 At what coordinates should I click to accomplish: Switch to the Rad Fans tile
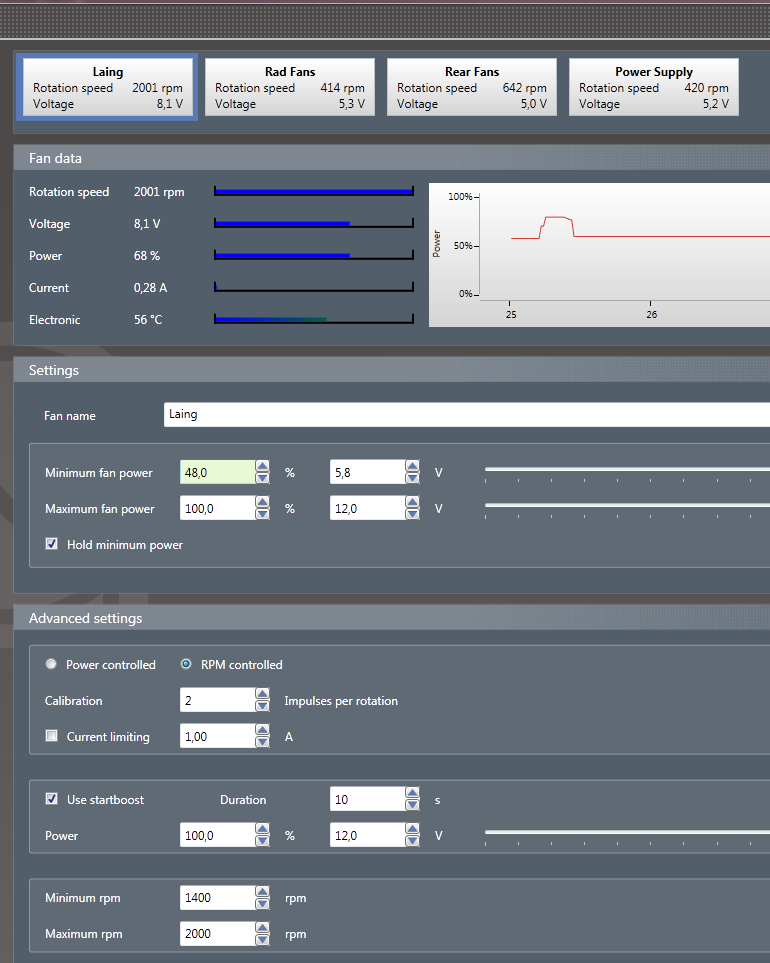[x=290, y=88]
